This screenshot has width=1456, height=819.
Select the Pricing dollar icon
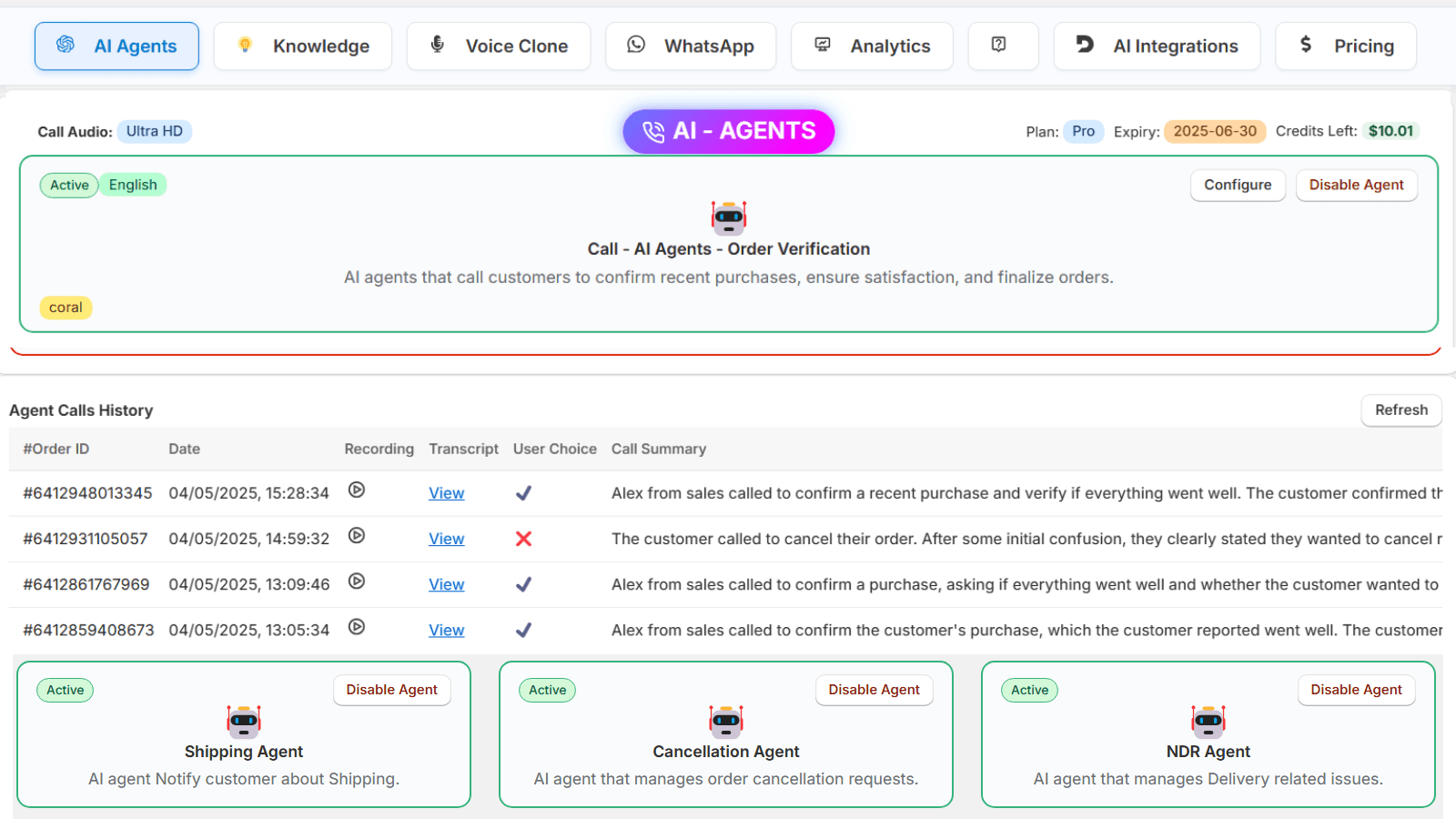pos(1306,45)
